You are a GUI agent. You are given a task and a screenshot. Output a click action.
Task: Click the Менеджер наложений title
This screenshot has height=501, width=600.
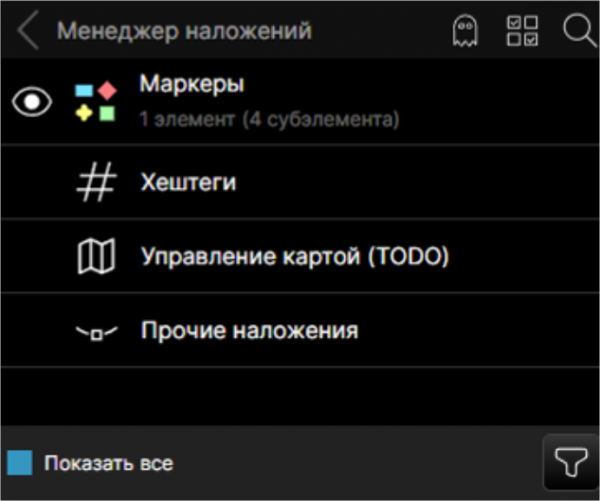point(184,31)
